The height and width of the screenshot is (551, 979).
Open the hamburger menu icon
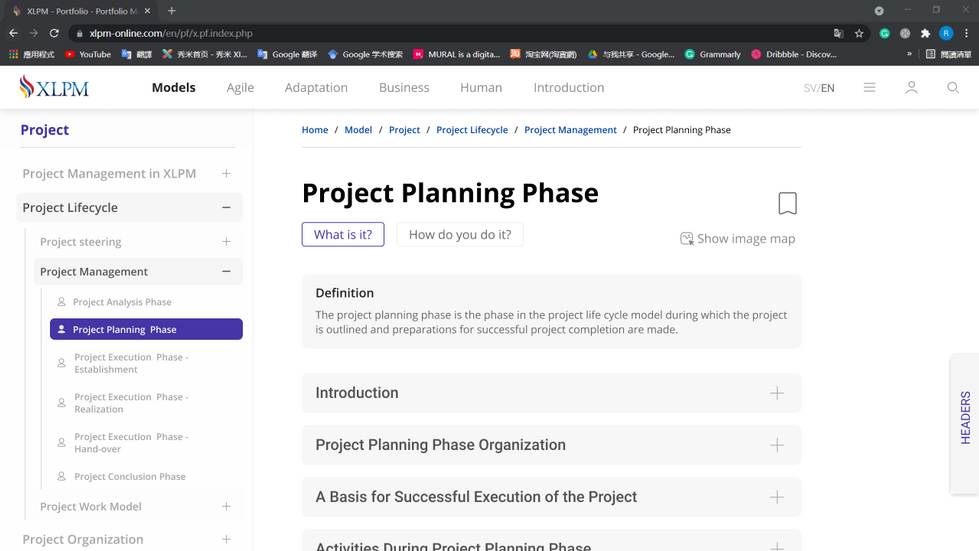869,87
